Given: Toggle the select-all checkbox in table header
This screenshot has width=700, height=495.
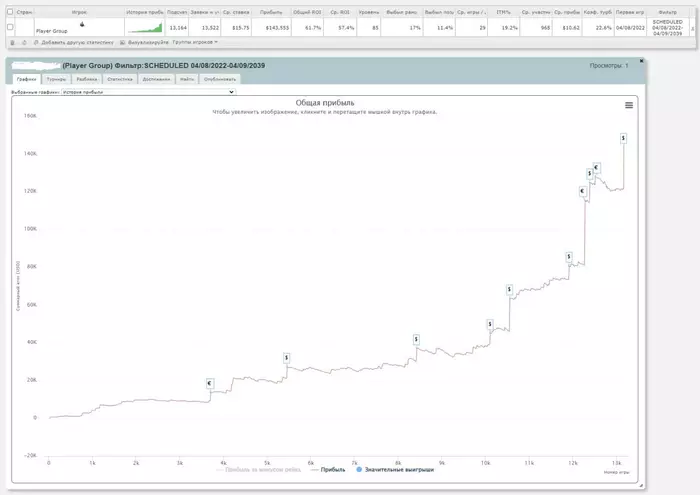Looking at the screenshot, I should [10, 12].
